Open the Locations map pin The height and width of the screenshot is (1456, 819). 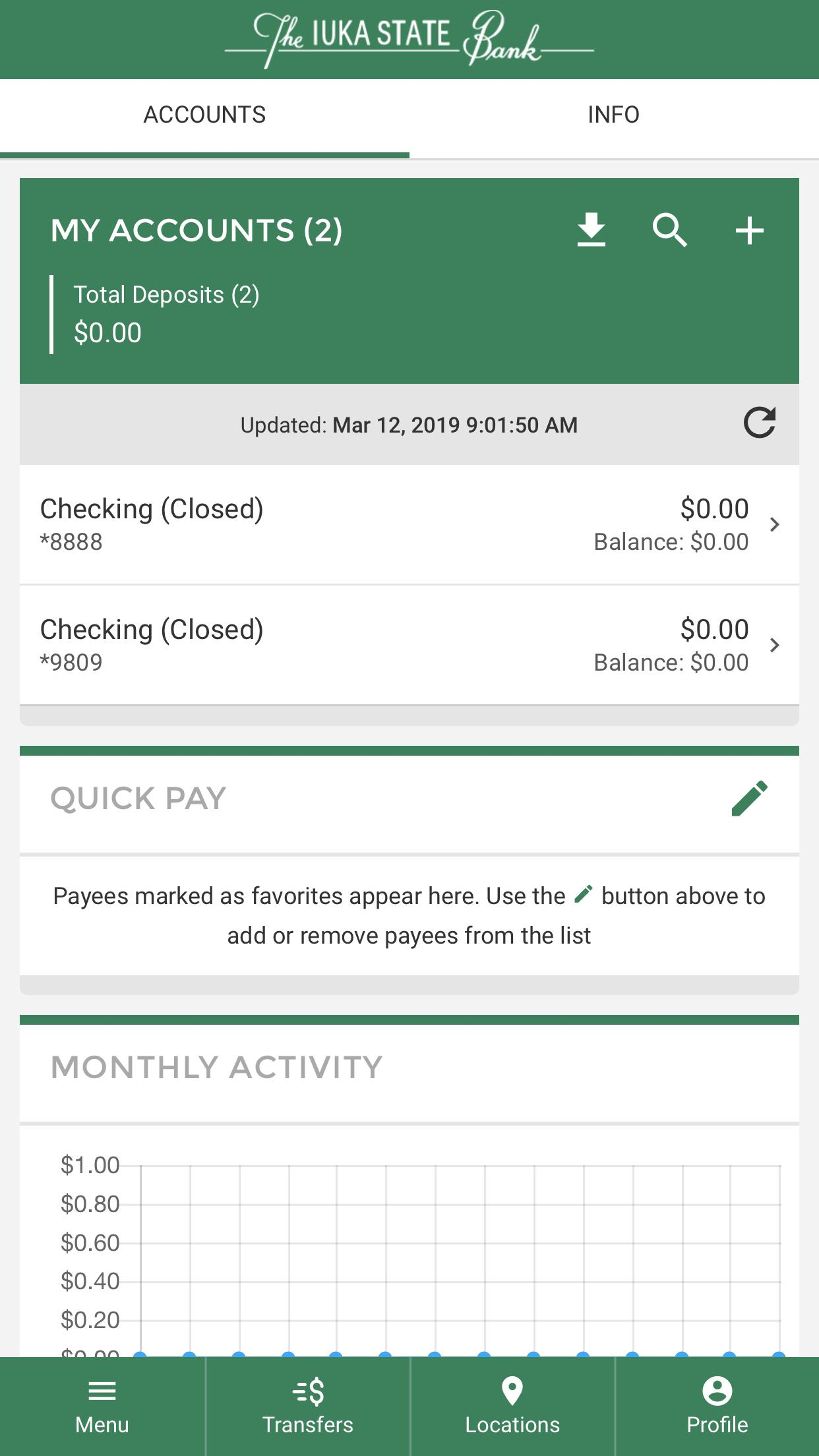(x=512, y=1391)
